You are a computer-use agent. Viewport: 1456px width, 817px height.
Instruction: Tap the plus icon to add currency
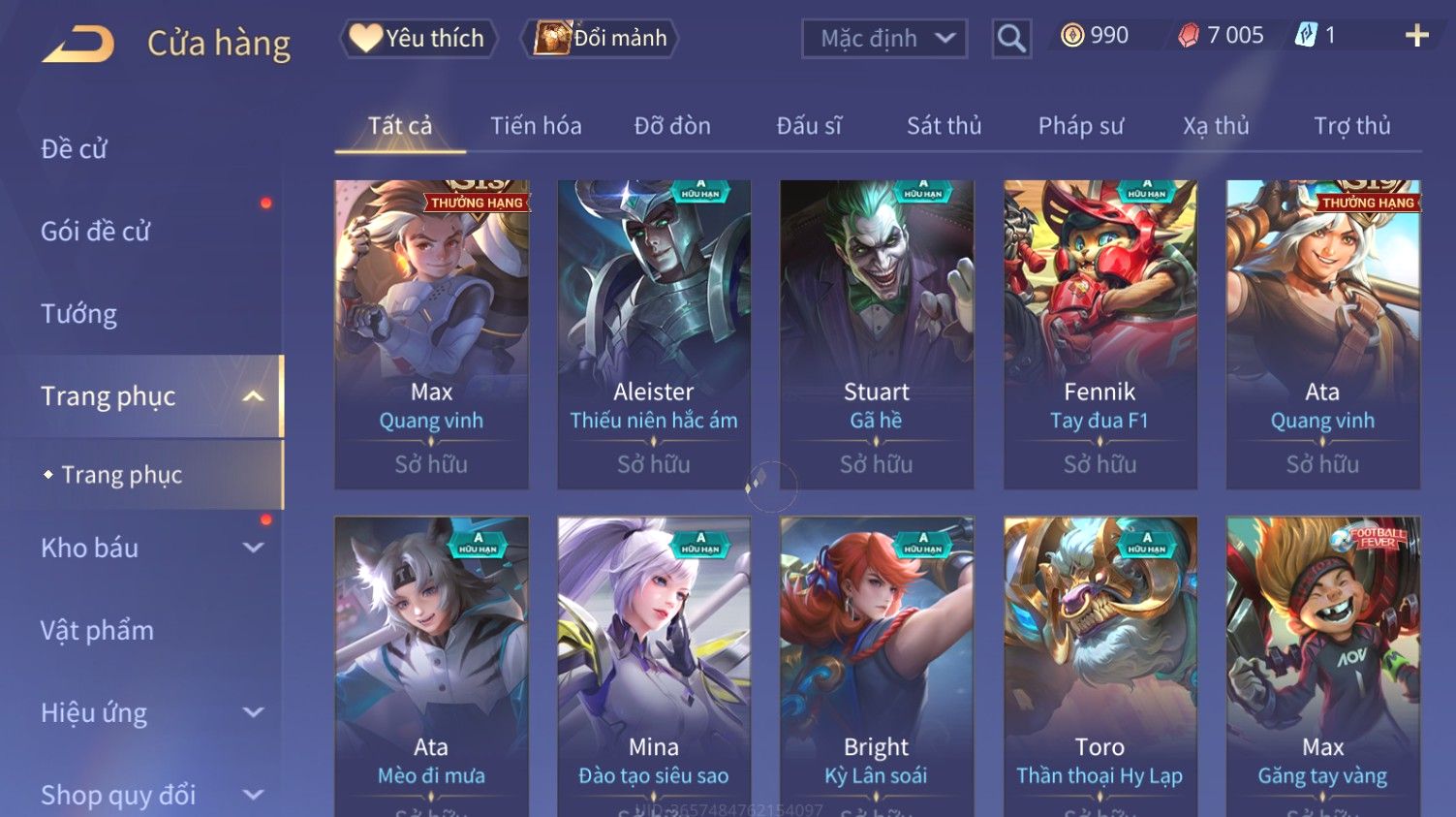click(1416, 36)
